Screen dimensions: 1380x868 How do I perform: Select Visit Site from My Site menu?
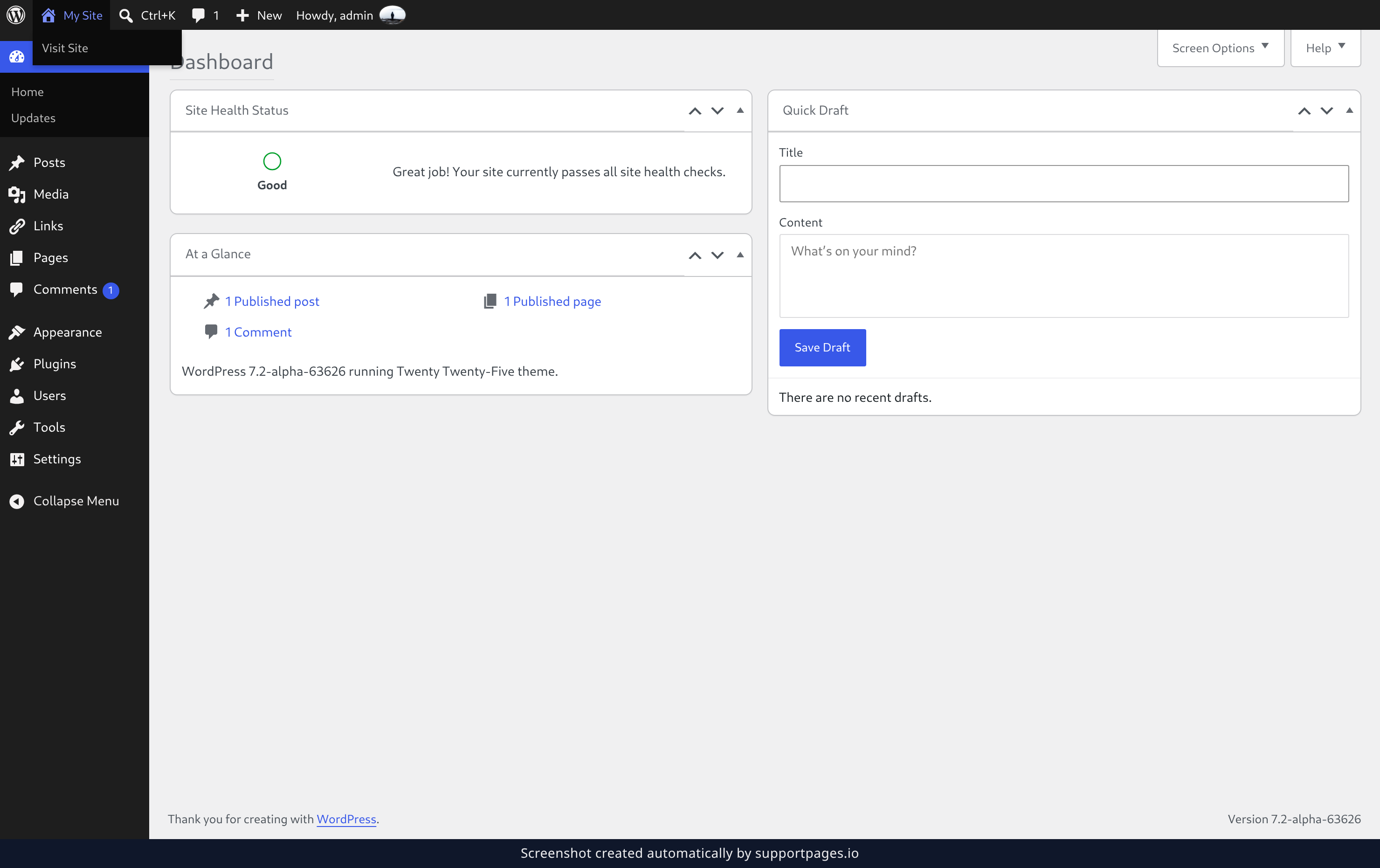65,48
